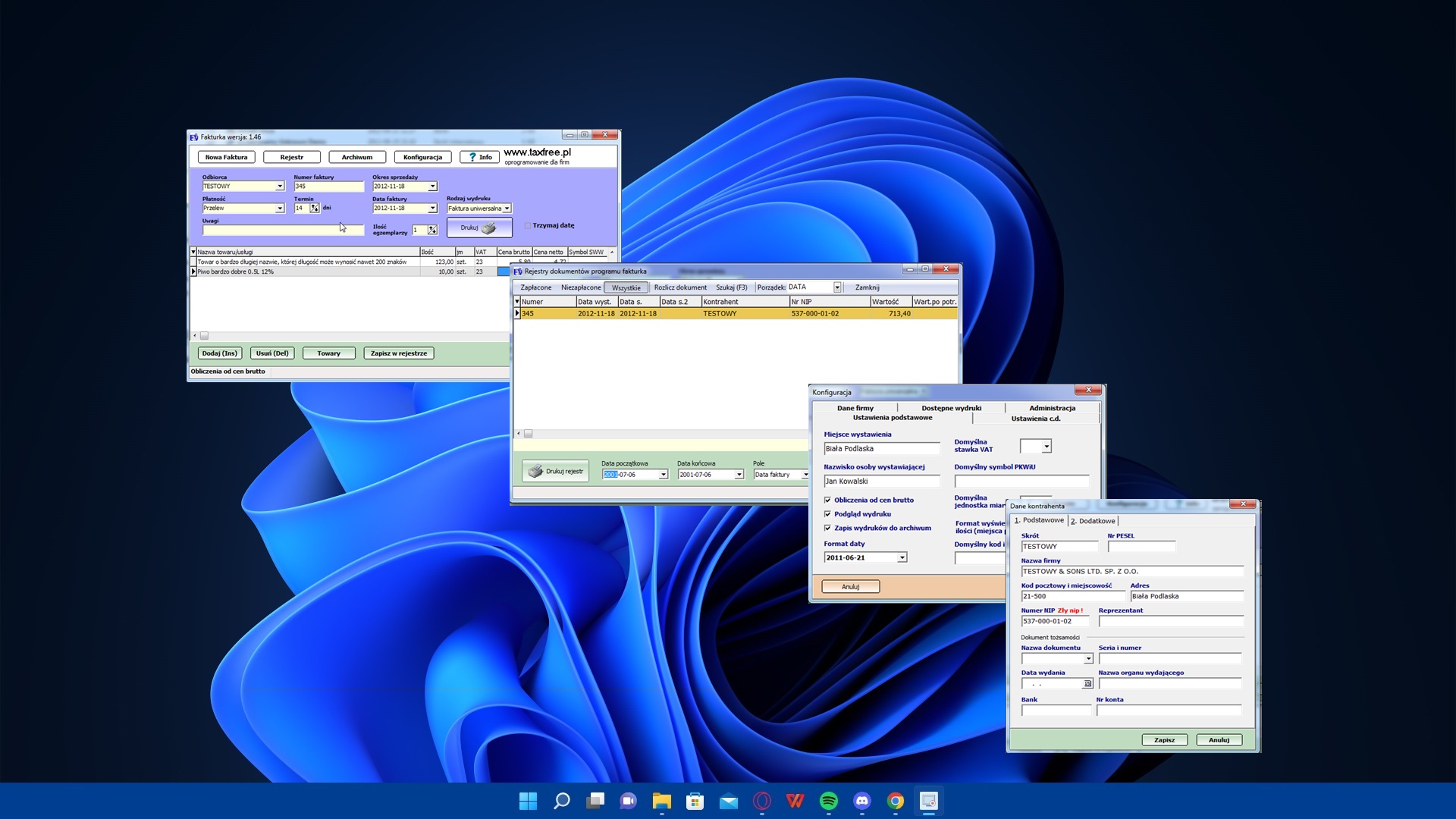Click the Drukuj rejestr printer button
Screen dimensions: 1456x819
pyautogui.click(x=555, y=471)
